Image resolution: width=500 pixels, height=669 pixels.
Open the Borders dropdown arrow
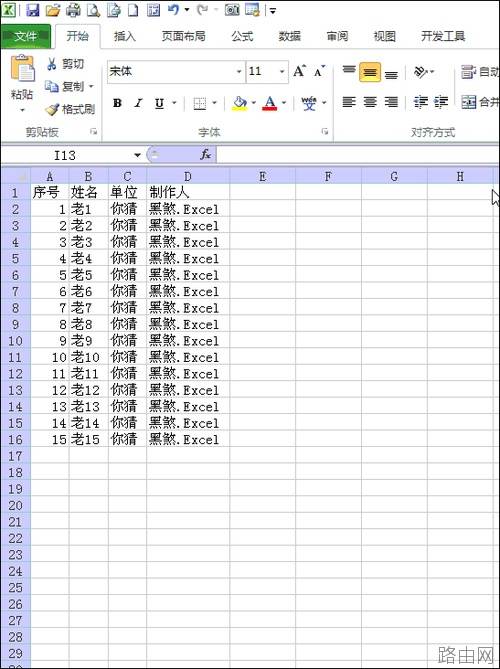(214, 103)
